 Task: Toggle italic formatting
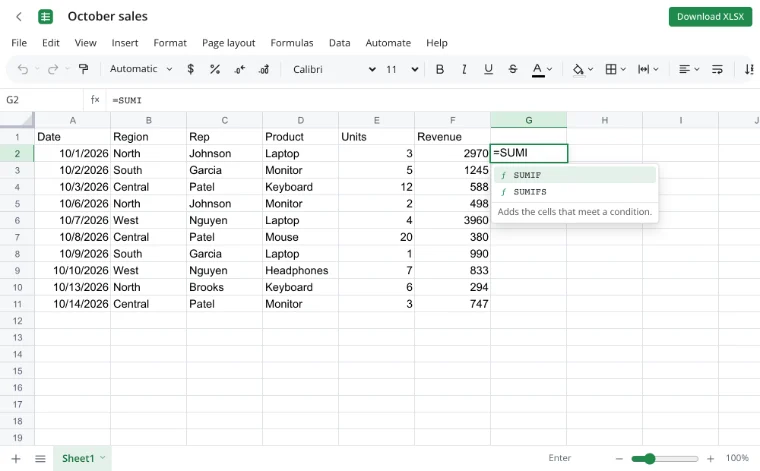pos(464,69)
